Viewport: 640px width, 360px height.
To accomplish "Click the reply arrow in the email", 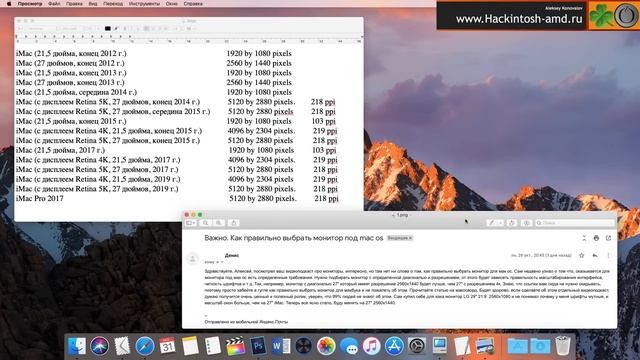I will pos(595,256).
